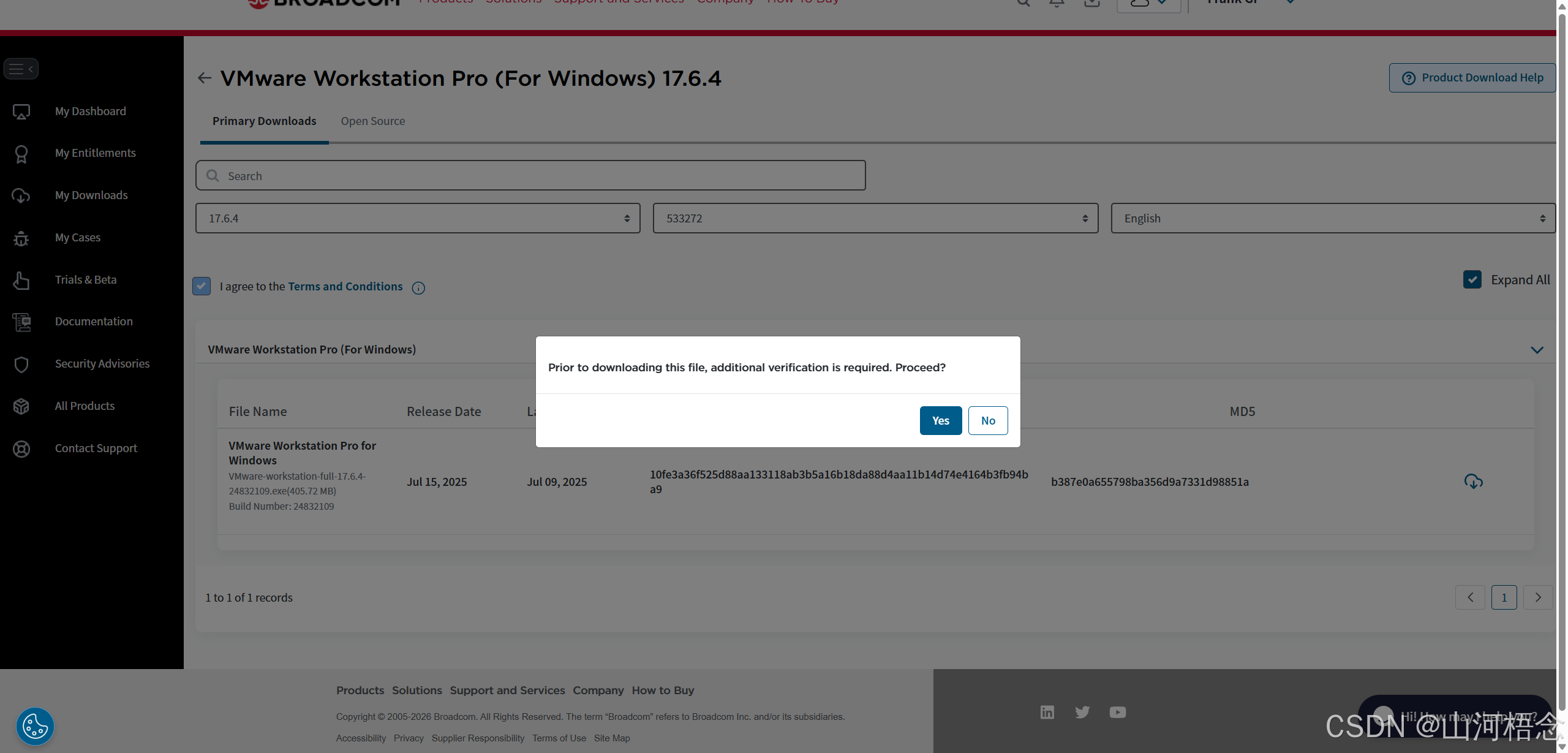Image resolution: width=1568 pixels, height=753 pixels.
Task: Click the Security Advisories shield icon
Action: pos(21,364)
